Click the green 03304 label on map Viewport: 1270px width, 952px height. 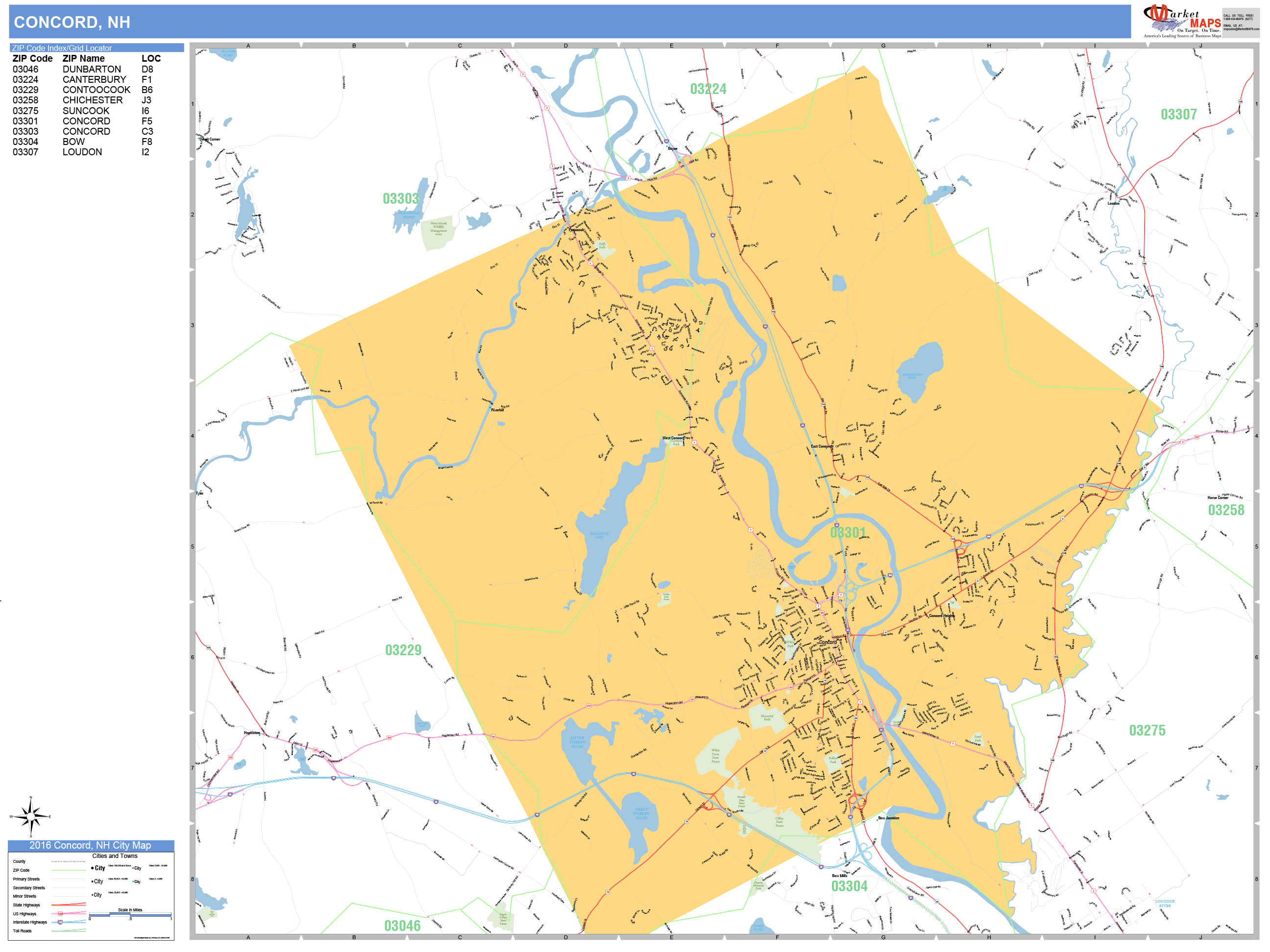point(849,886)
